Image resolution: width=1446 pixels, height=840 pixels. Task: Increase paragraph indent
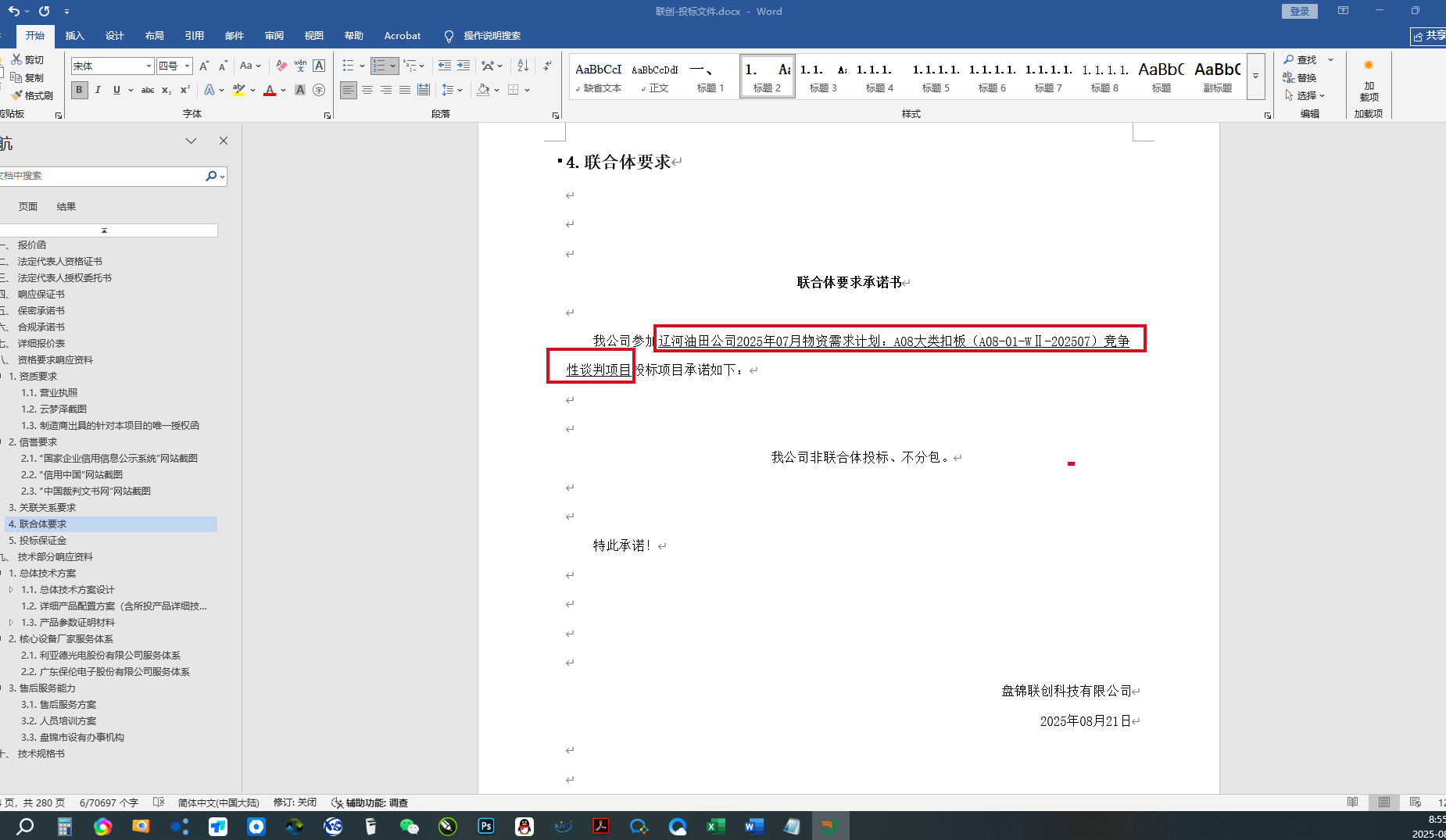(x=464, y=66)
